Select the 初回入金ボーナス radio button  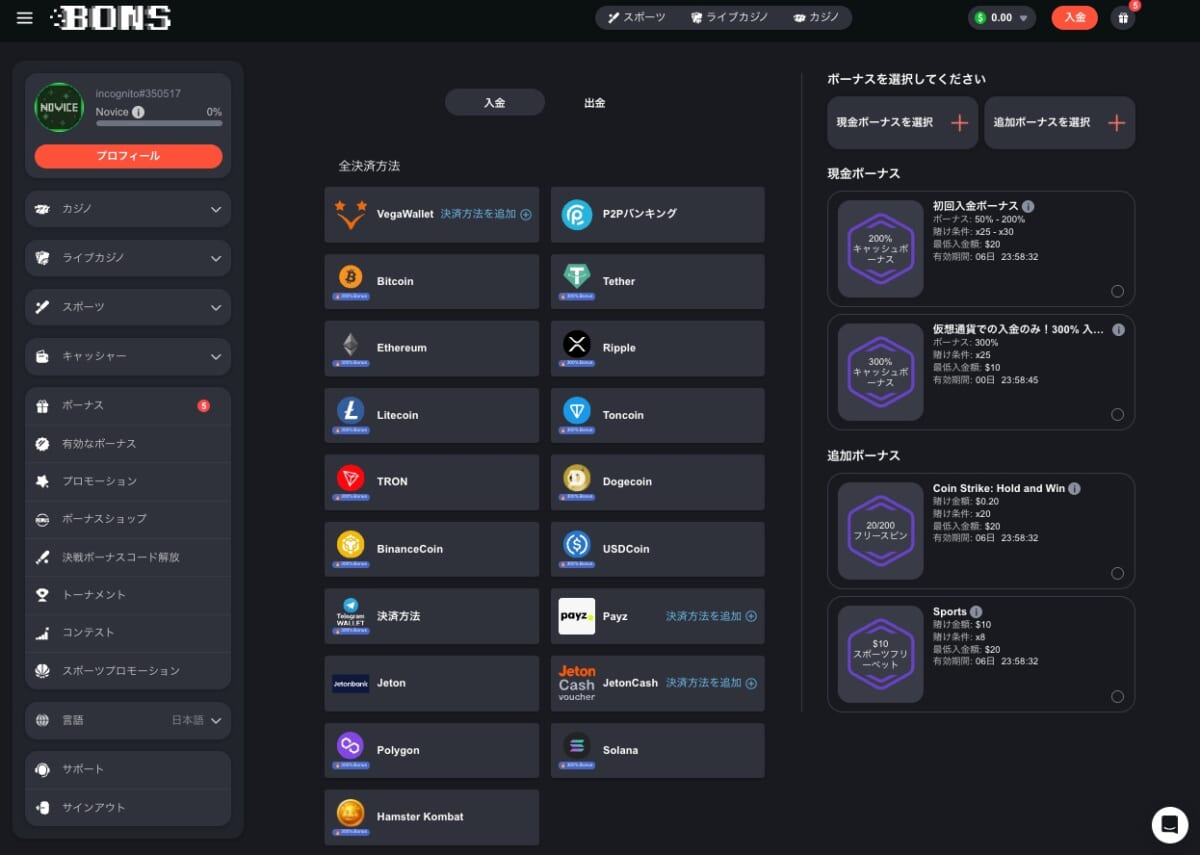tap(1117, 292)
